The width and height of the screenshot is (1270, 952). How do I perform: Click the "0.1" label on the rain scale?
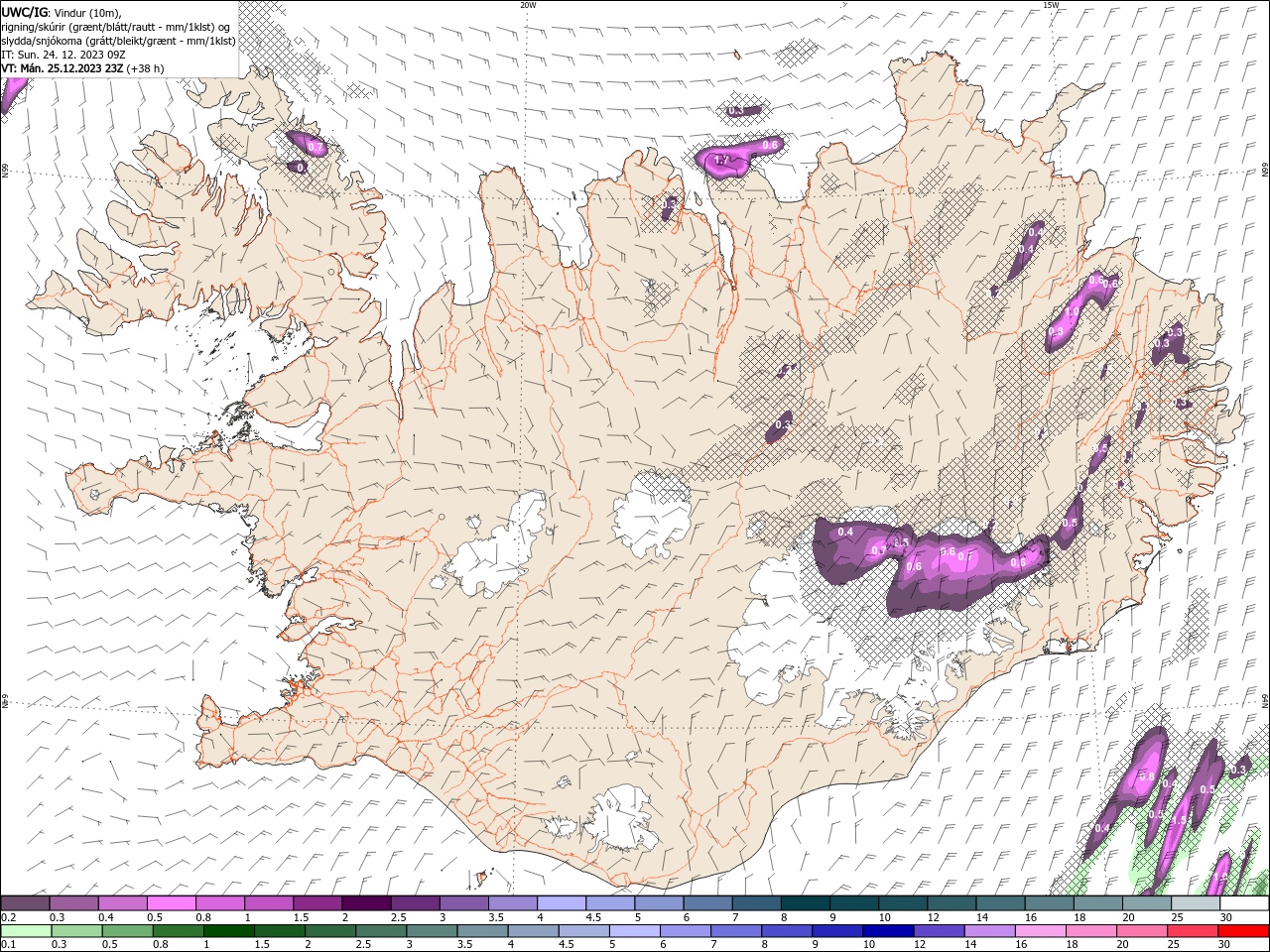[9, 945]
